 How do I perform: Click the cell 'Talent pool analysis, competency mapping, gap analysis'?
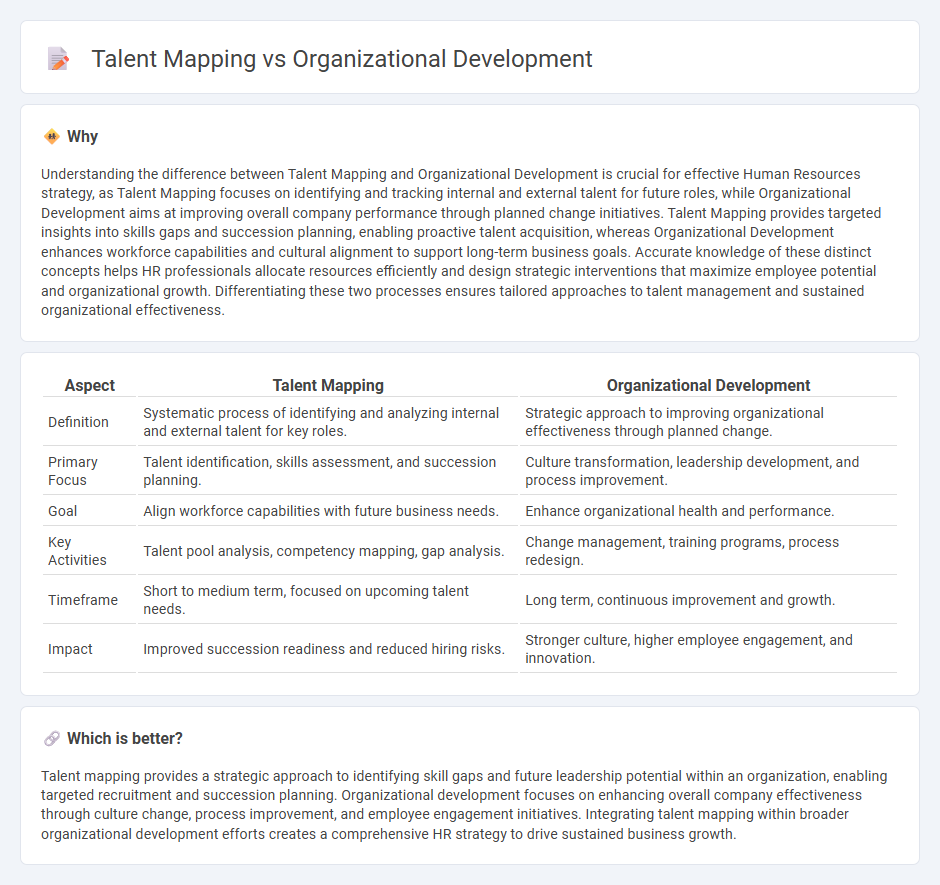pos(328,551)
